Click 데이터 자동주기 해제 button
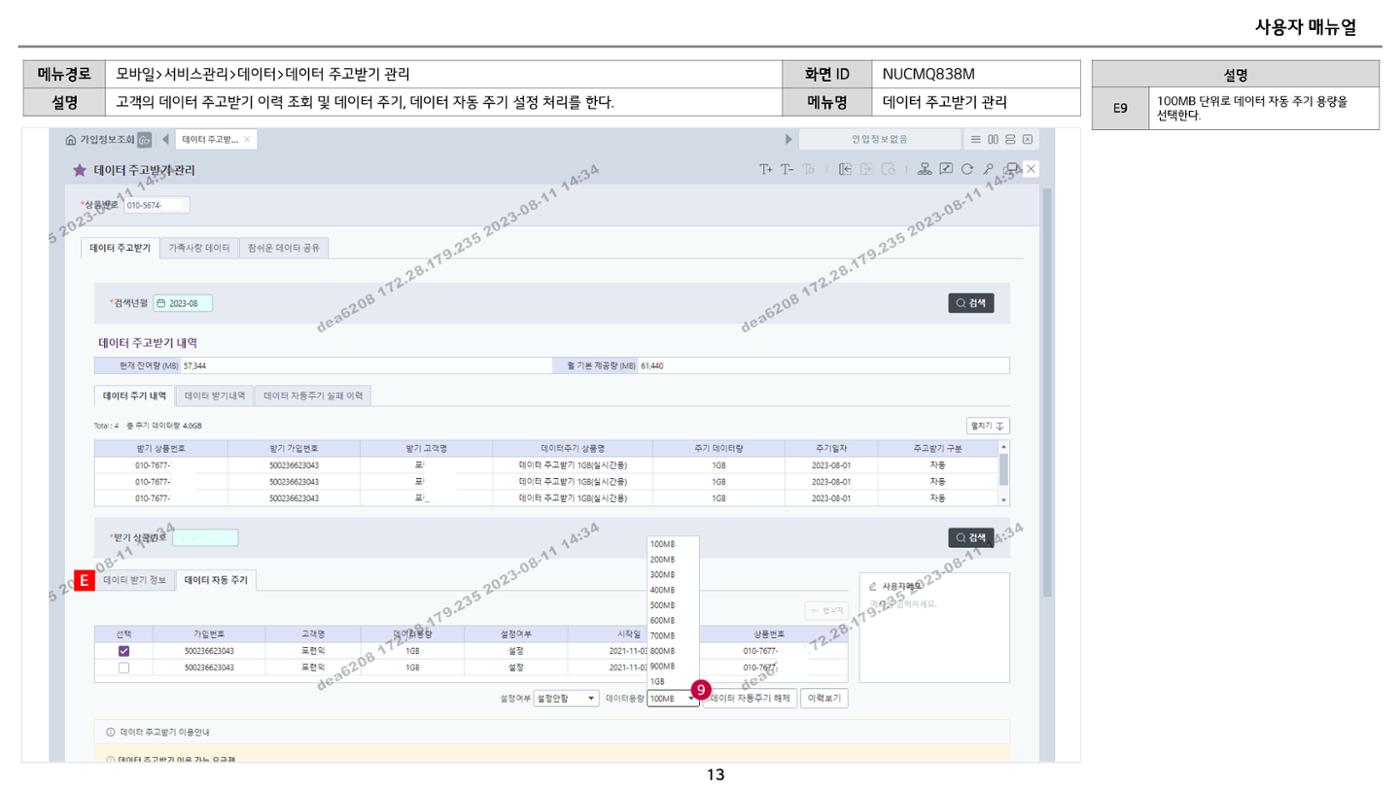Screen dimensions: 1400x788 750,699
